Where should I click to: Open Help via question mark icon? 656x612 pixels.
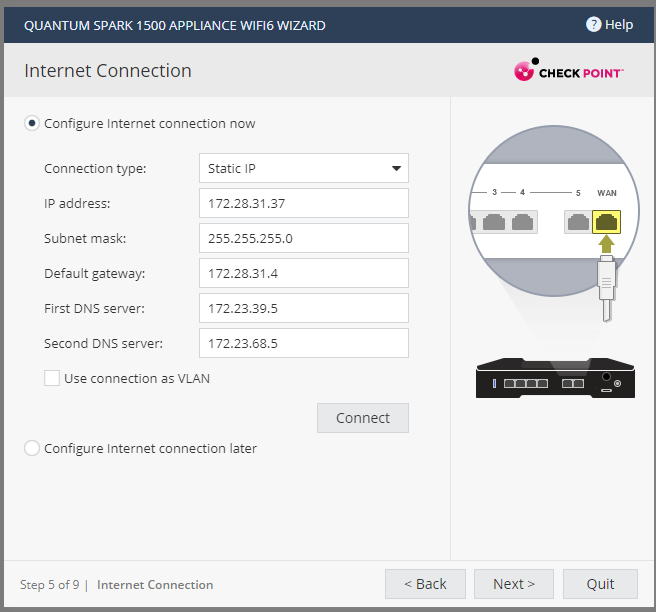[593, 25]
